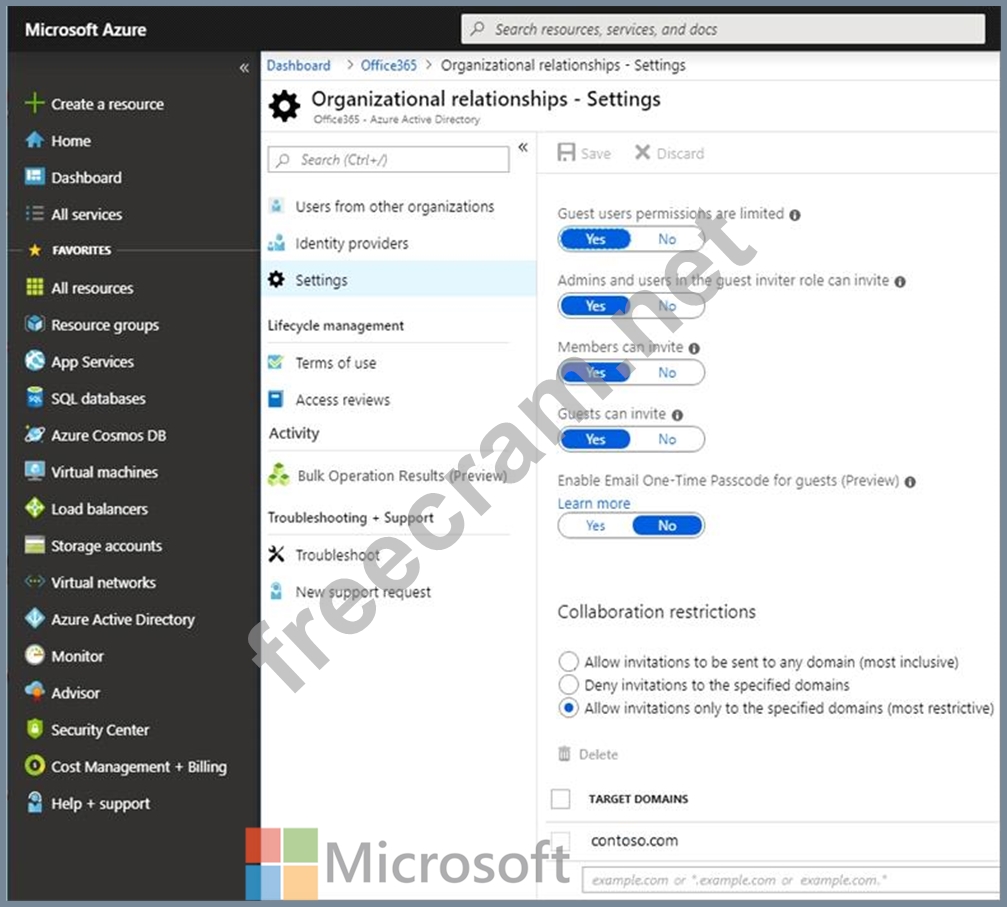Open the Virtual machines sidebar icon

pyautogui.click(x=35, y=472)
